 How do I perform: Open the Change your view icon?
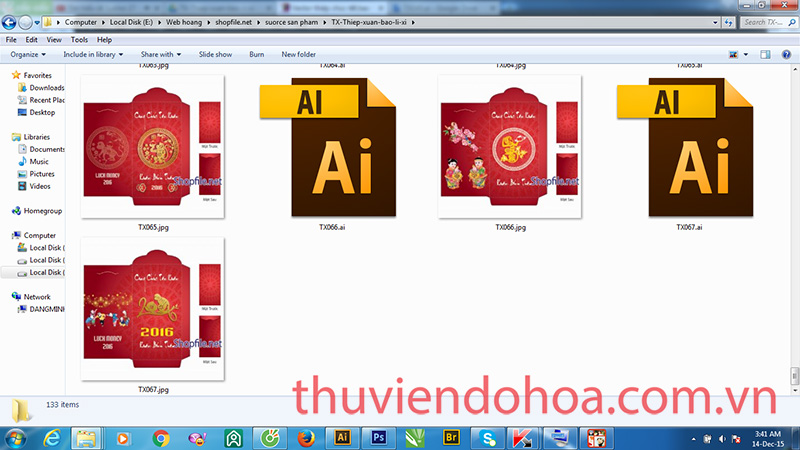click(734, 55)
